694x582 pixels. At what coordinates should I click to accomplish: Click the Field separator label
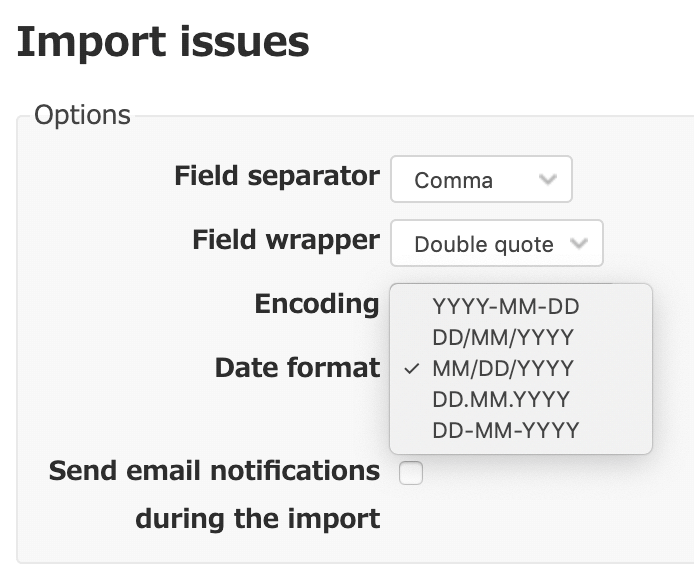(277, 176)
